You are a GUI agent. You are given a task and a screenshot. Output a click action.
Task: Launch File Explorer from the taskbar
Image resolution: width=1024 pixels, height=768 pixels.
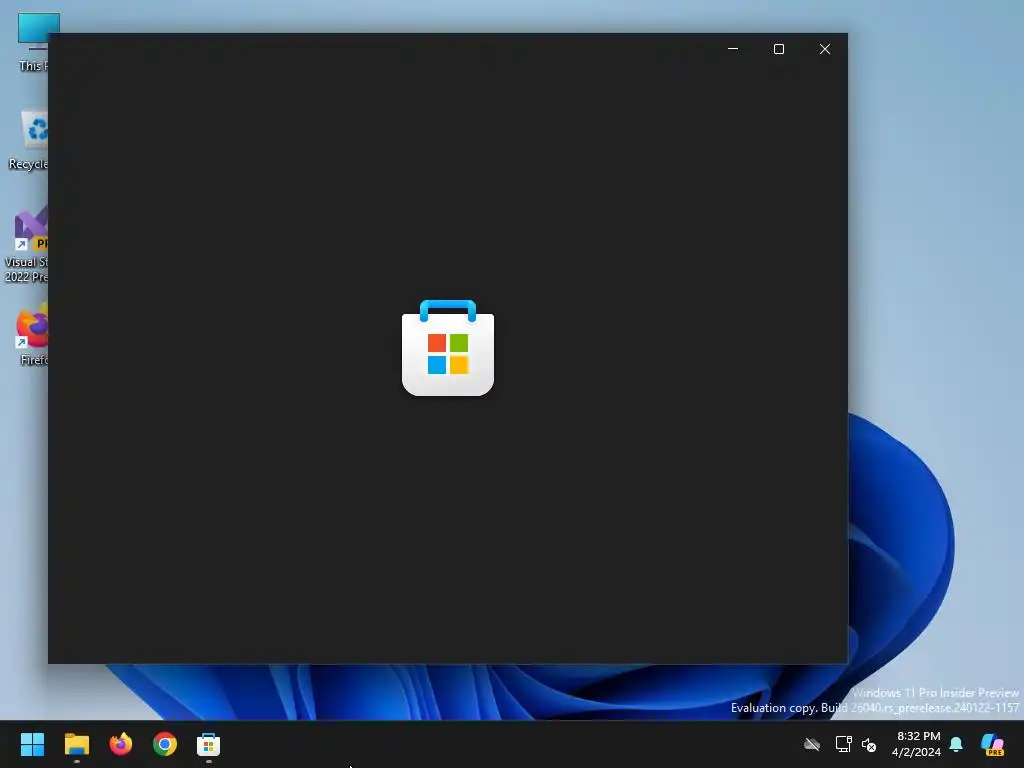click(76, 744)
